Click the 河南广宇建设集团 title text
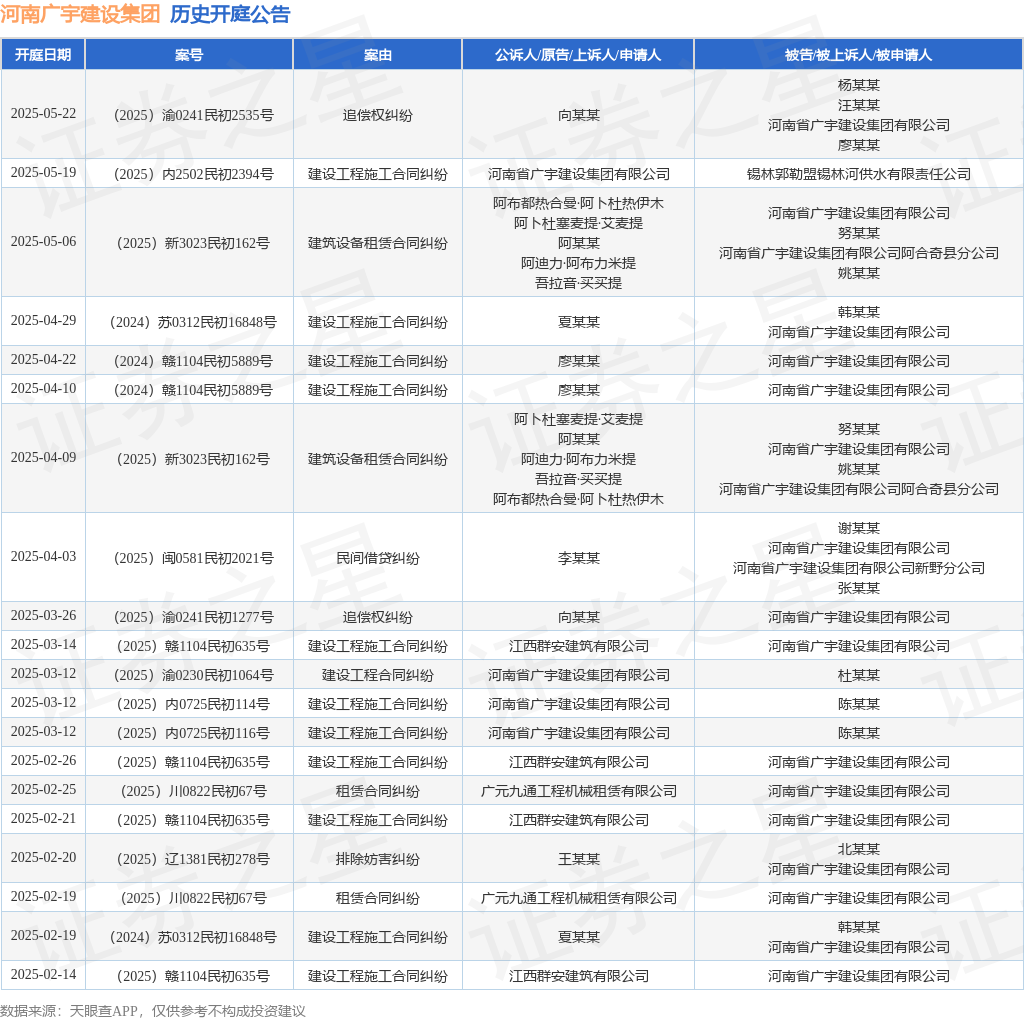 [x=80, y=14]
